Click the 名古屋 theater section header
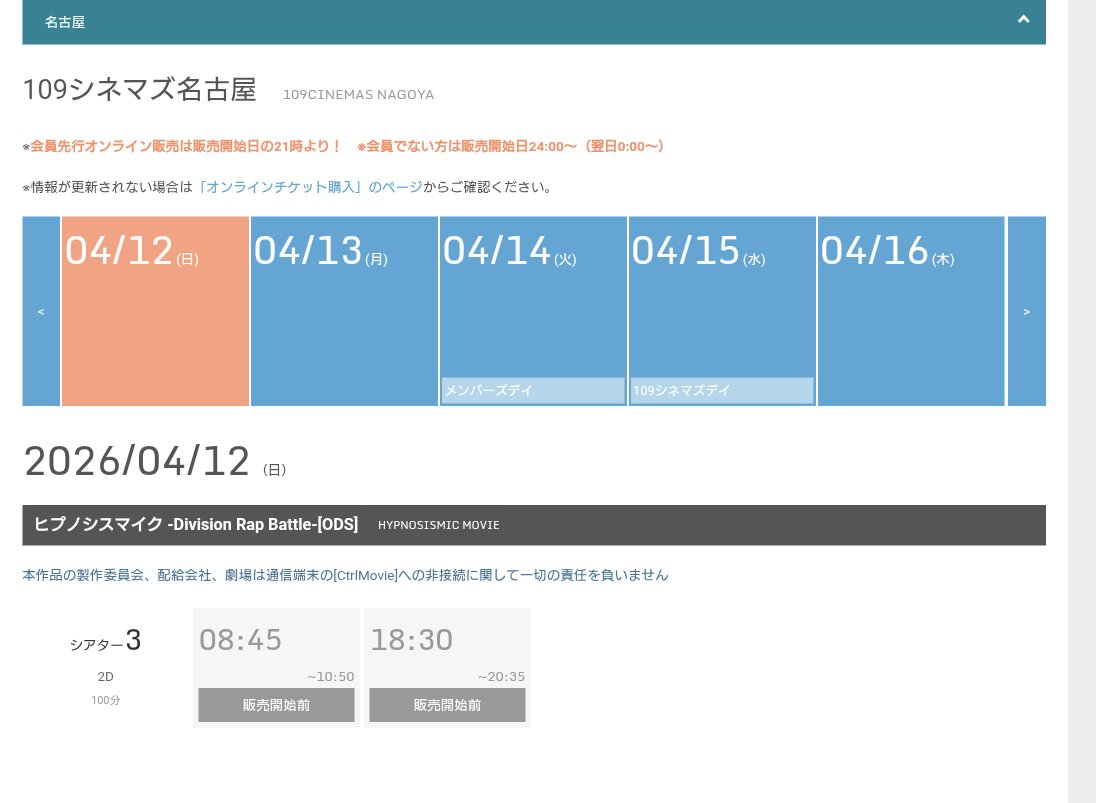The width and height of the screenshot is (1096, 803). [65, 21]
